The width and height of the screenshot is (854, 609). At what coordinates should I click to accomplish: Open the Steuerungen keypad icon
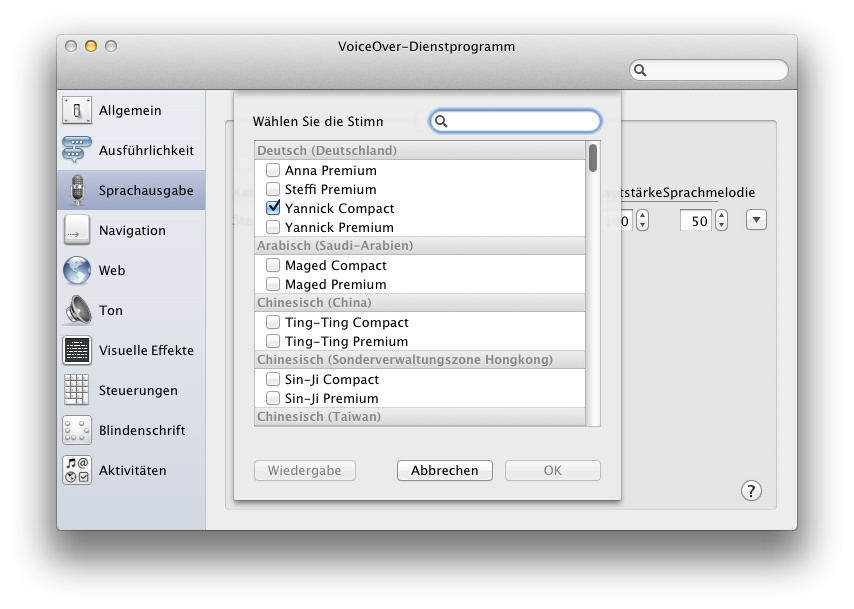[x=77, y=391]
